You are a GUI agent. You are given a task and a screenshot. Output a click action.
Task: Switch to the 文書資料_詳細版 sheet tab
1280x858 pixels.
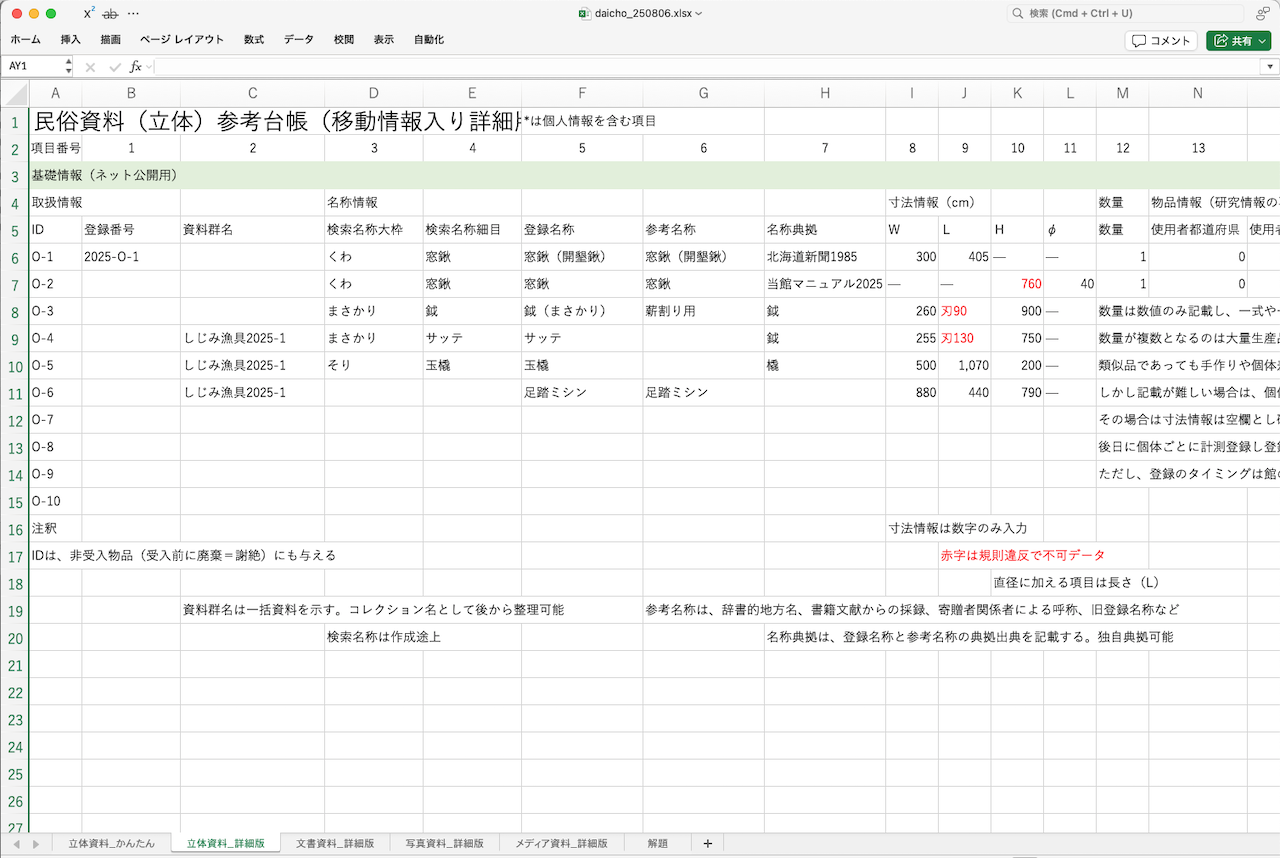pos(334,843)
